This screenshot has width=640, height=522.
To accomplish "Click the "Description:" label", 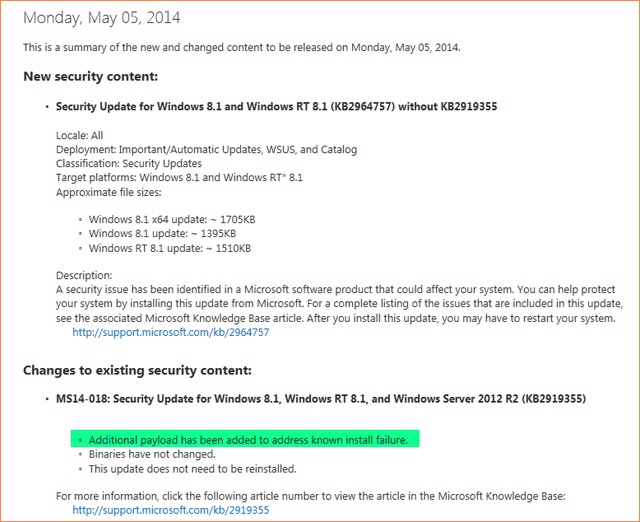I will 85,275.
